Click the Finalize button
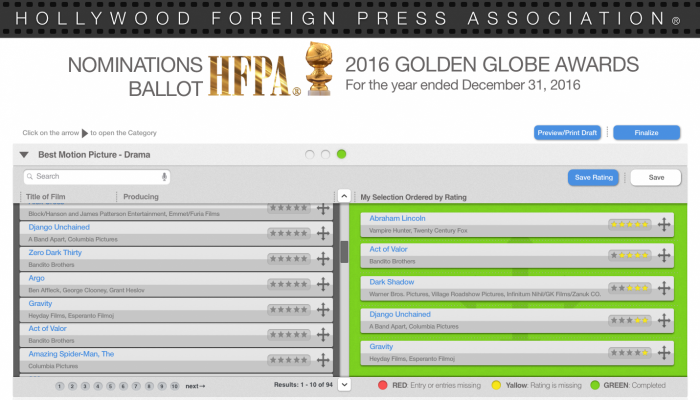 coord(646,133)
